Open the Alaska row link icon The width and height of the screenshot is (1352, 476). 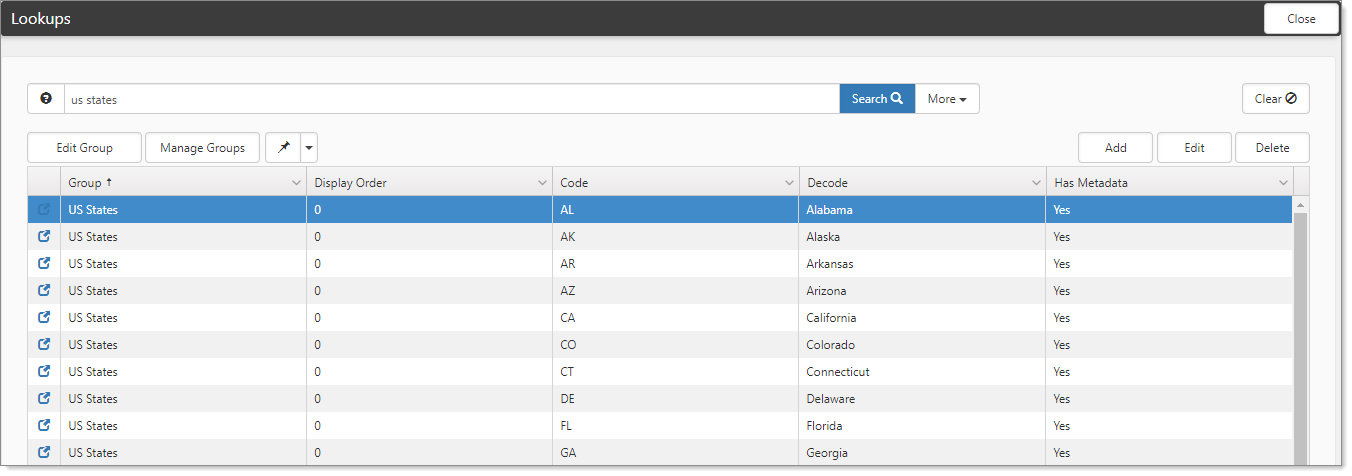pyautogui.click(x=44, y=237)
